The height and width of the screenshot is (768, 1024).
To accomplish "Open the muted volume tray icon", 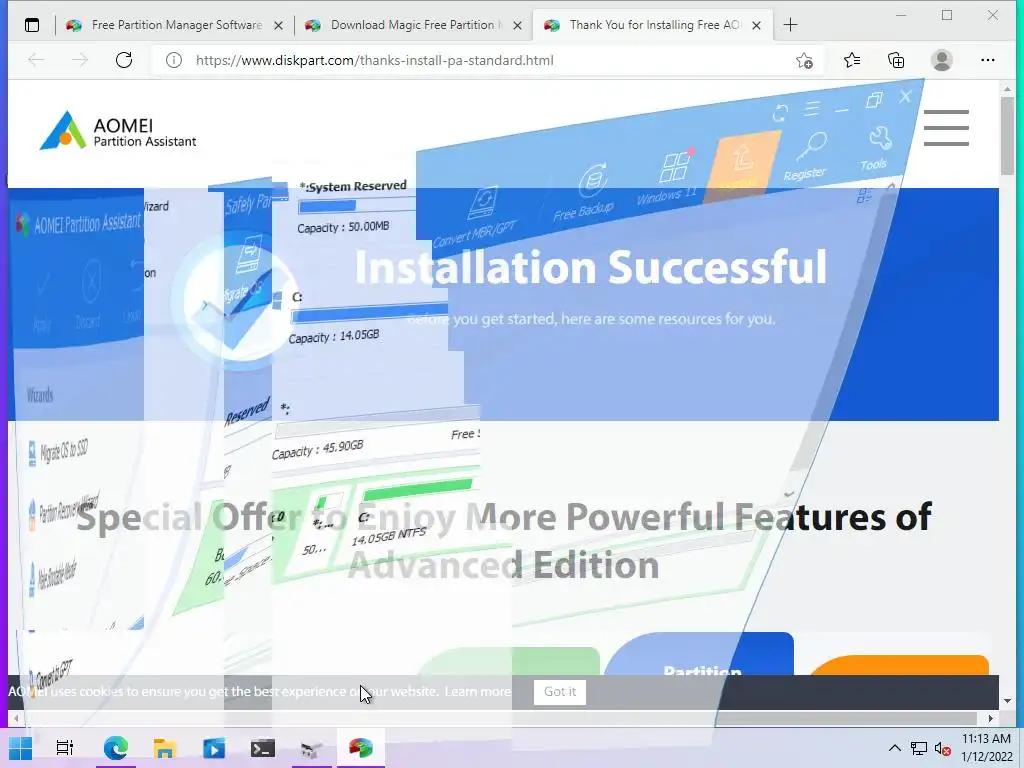I will coord(942,748).
